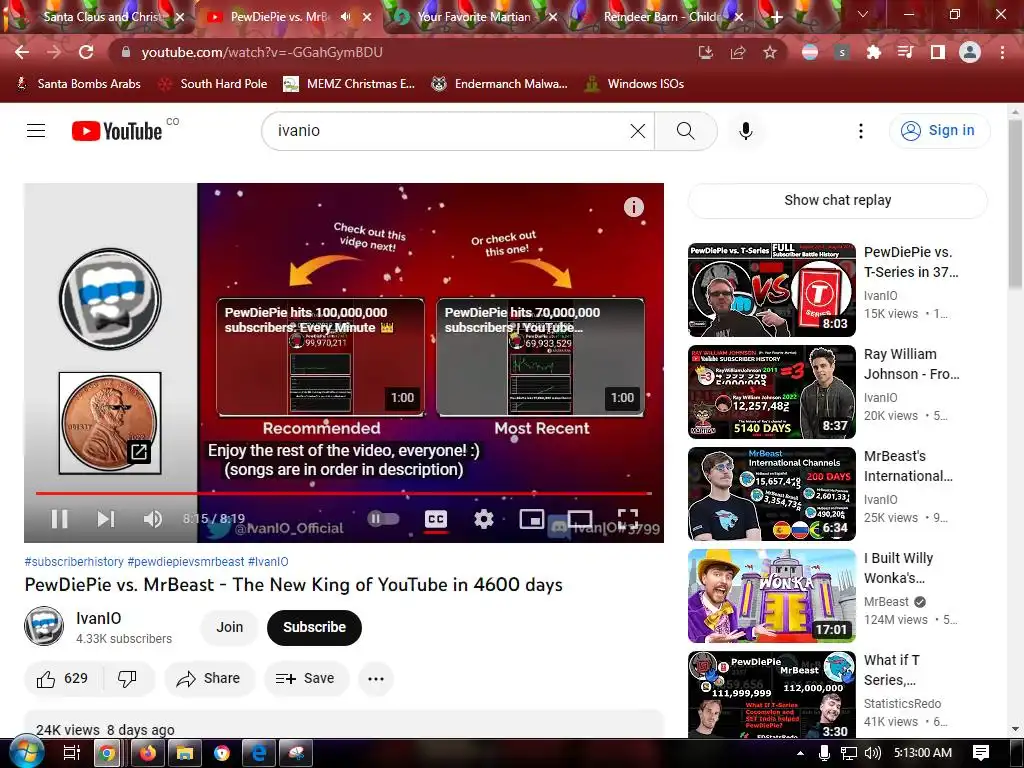Open PewDiePie vs. T-Series suggested video
The width and height of the screenshot is (1024, 768).
tap(772, 290)
